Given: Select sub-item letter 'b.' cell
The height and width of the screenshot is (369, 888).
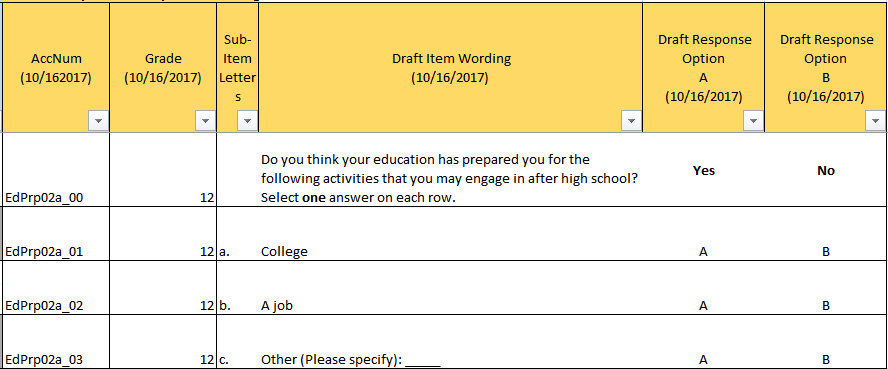Looking at the screenshot, I should point(238,288).
